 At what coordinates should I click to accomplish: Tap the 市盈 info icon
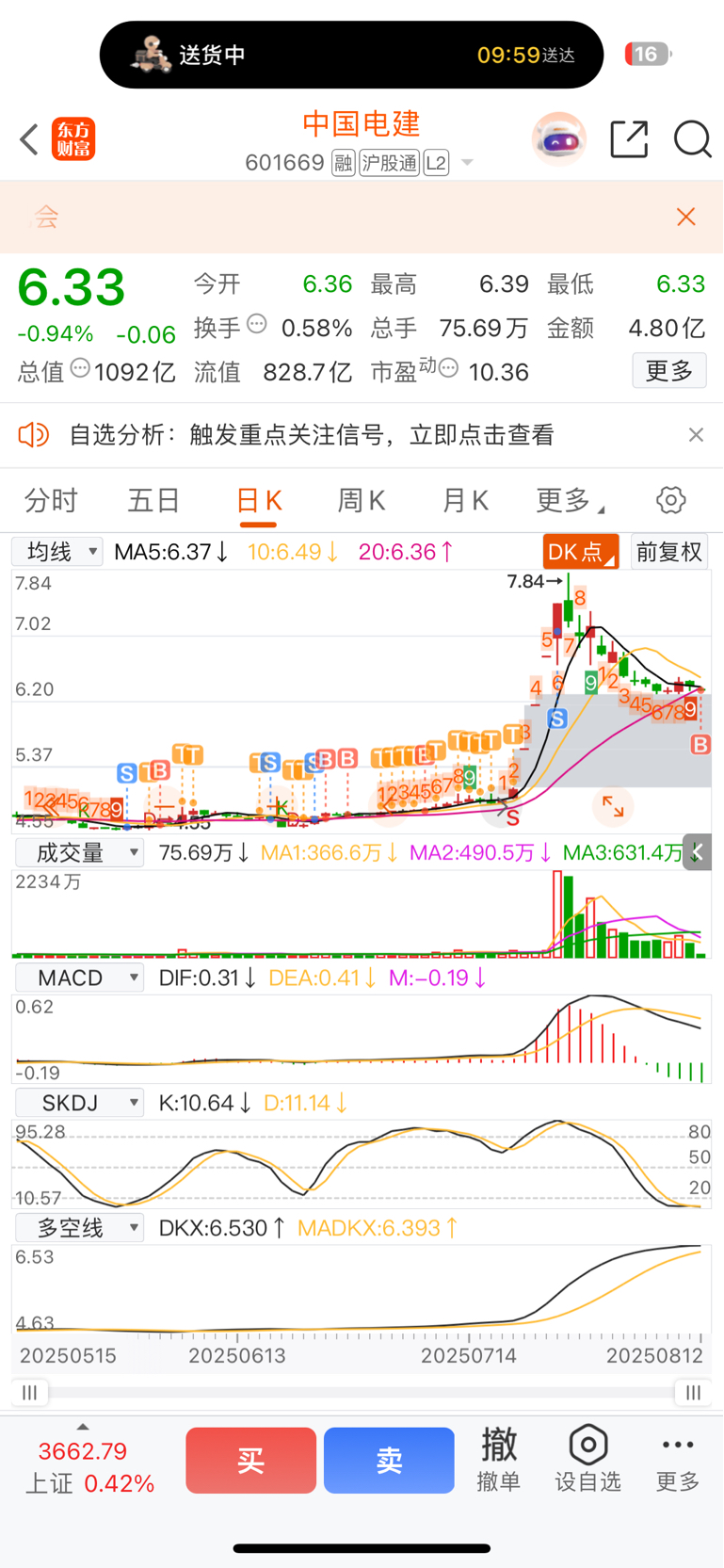[x=448, y=368]
